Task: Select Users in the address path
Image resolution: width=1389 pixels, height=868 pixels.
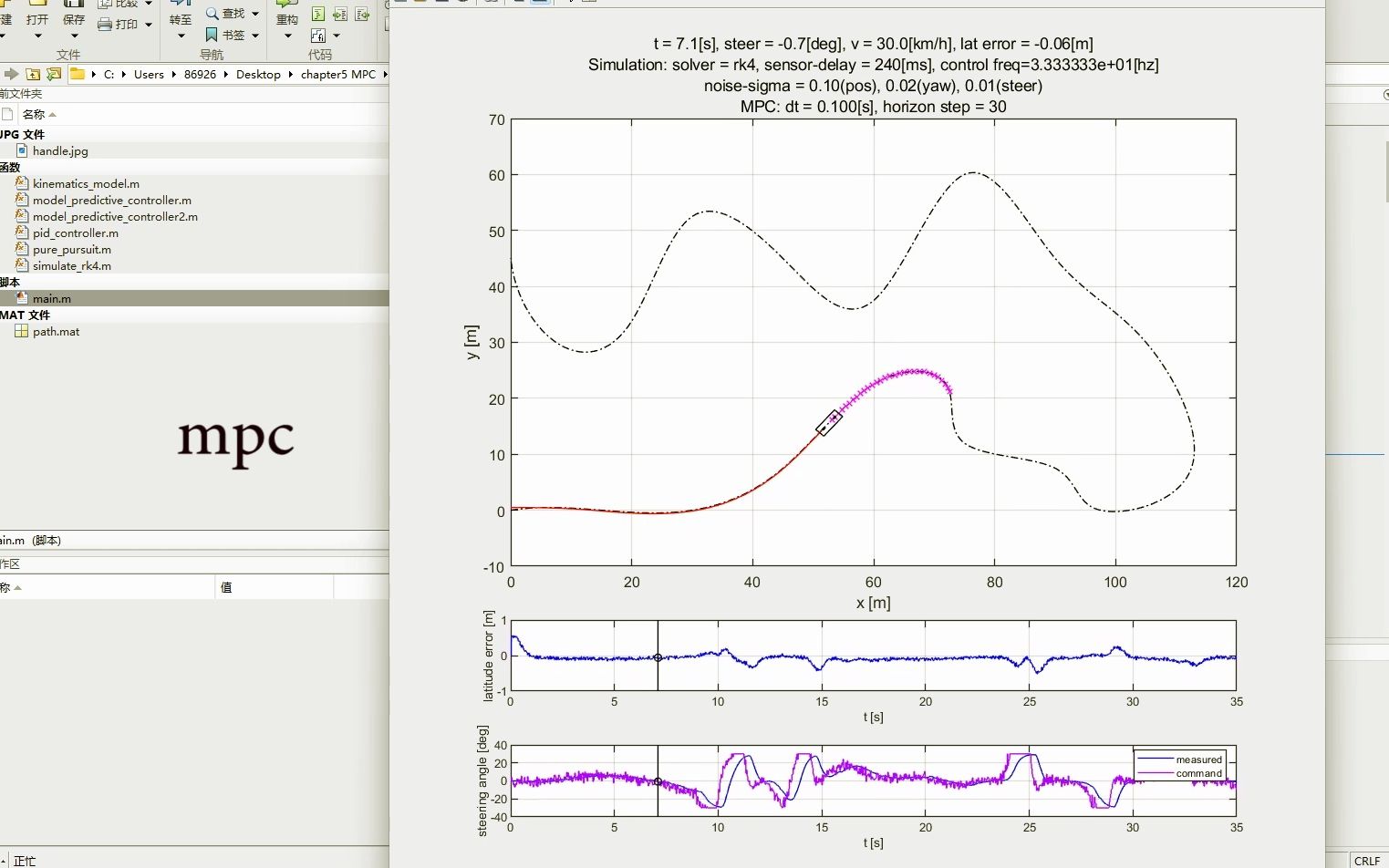Action: (149, 74)
